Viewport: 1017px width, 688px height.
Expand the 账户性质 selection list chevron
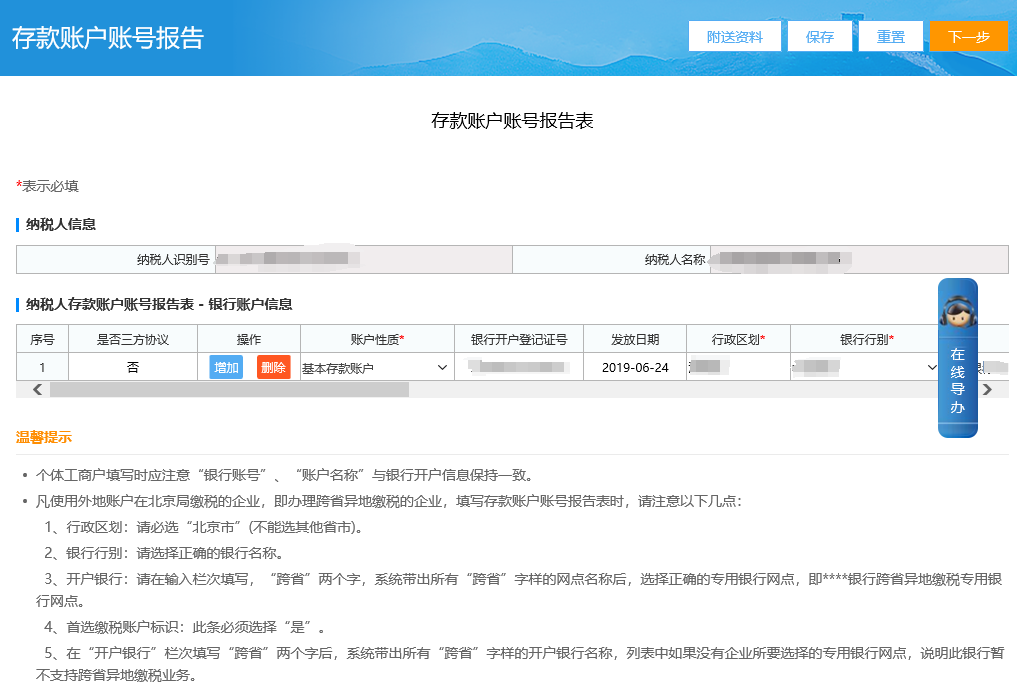point(442,367)
